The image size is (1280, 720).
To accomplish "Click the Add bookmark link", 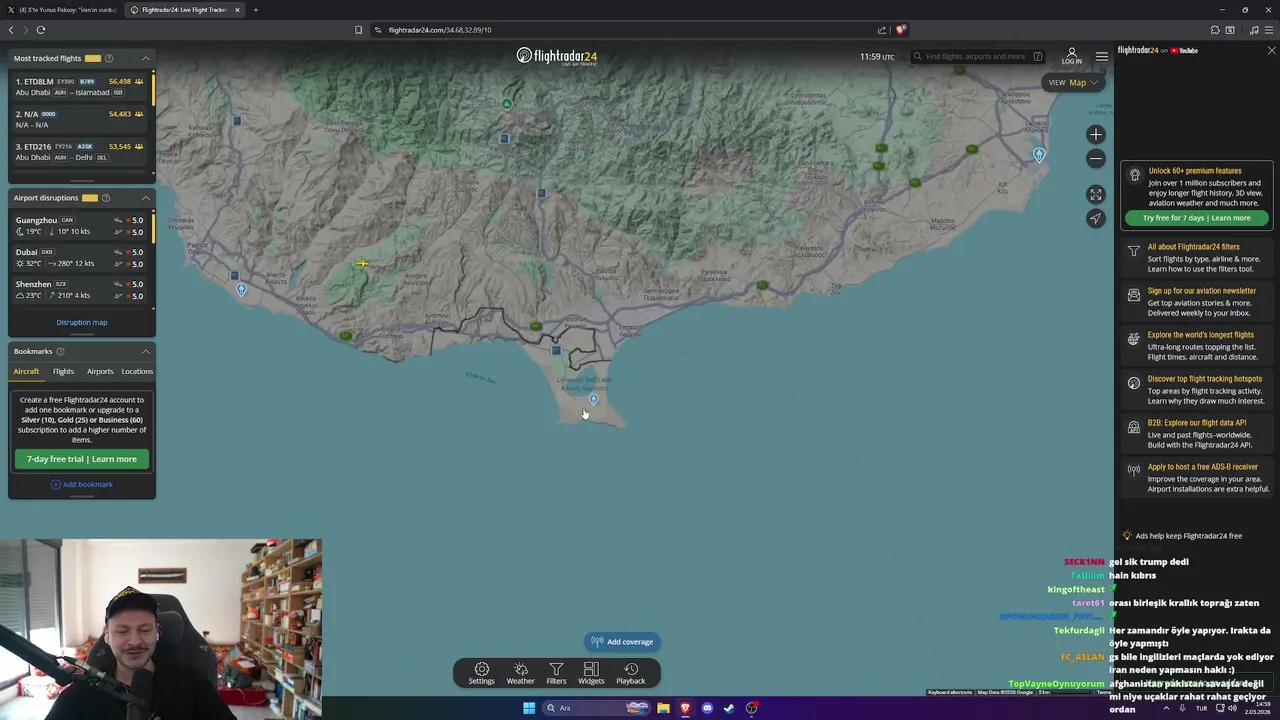I will [82, 484].
